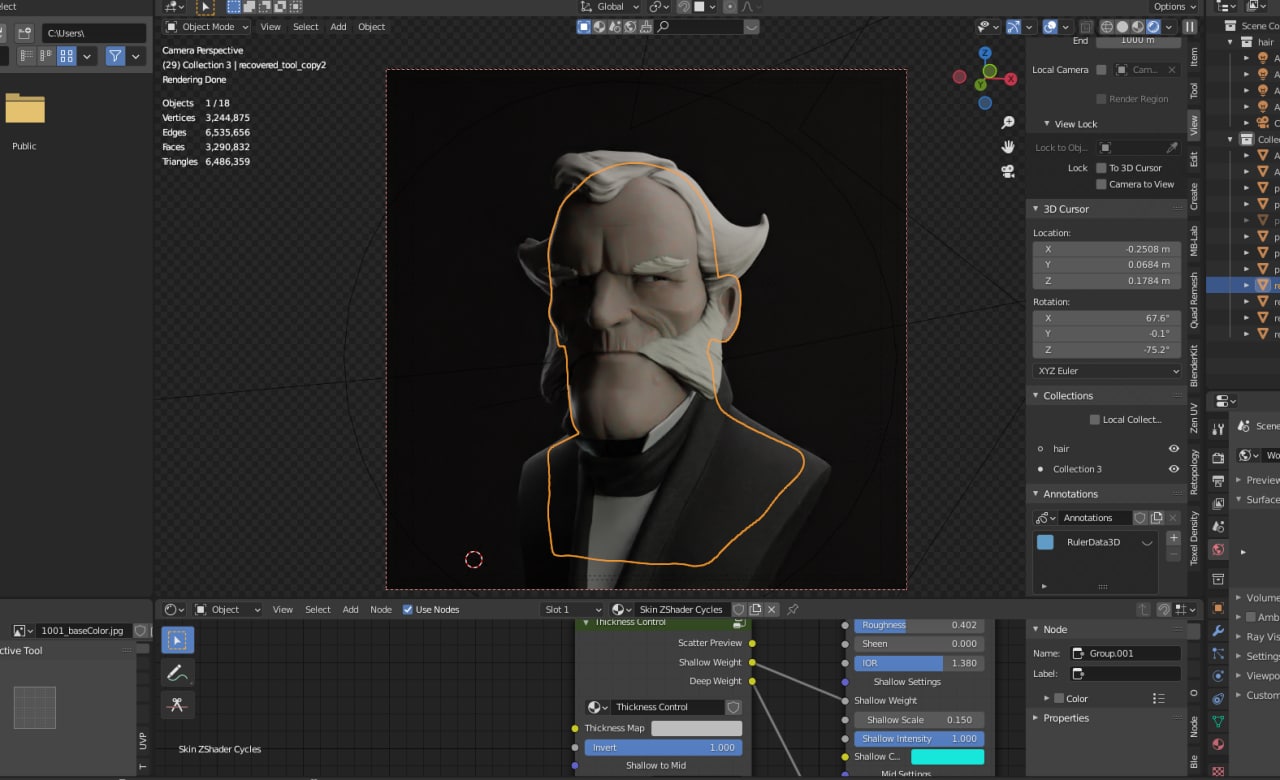Toggle Color checkbox in Node panel
1280x780 pixels.
click(x=1059, y=698)
